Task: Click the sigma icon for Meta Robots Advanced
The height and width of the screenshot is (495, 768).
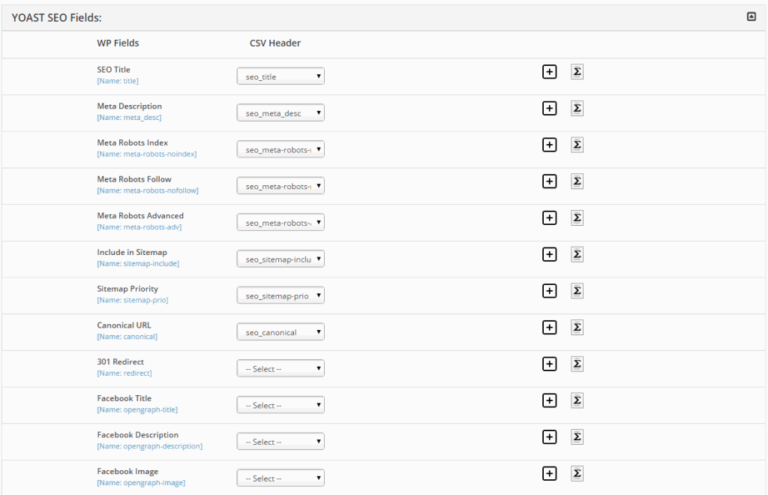Action: pyautogui.click(x=577, y=218)
